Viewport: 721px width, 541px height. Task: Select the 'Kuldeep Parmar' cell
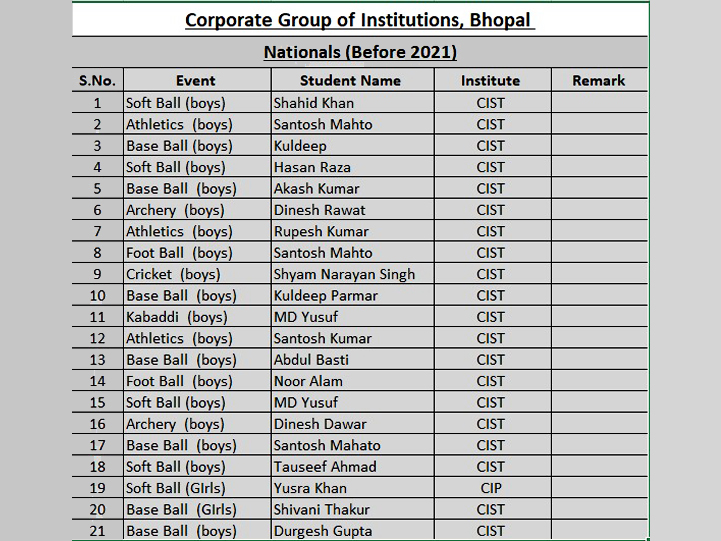point(353,295)
